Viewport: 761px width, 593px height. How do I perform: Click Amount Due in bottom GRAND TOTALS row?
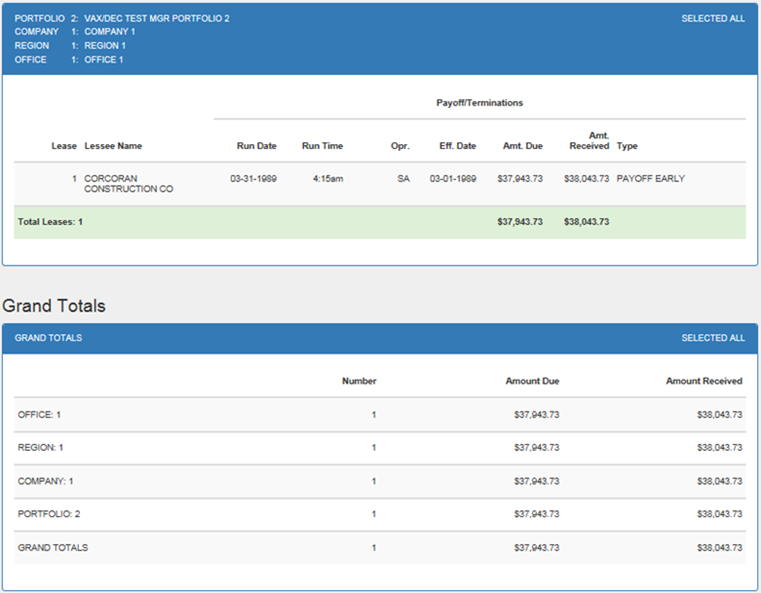(x=537, y=547)
